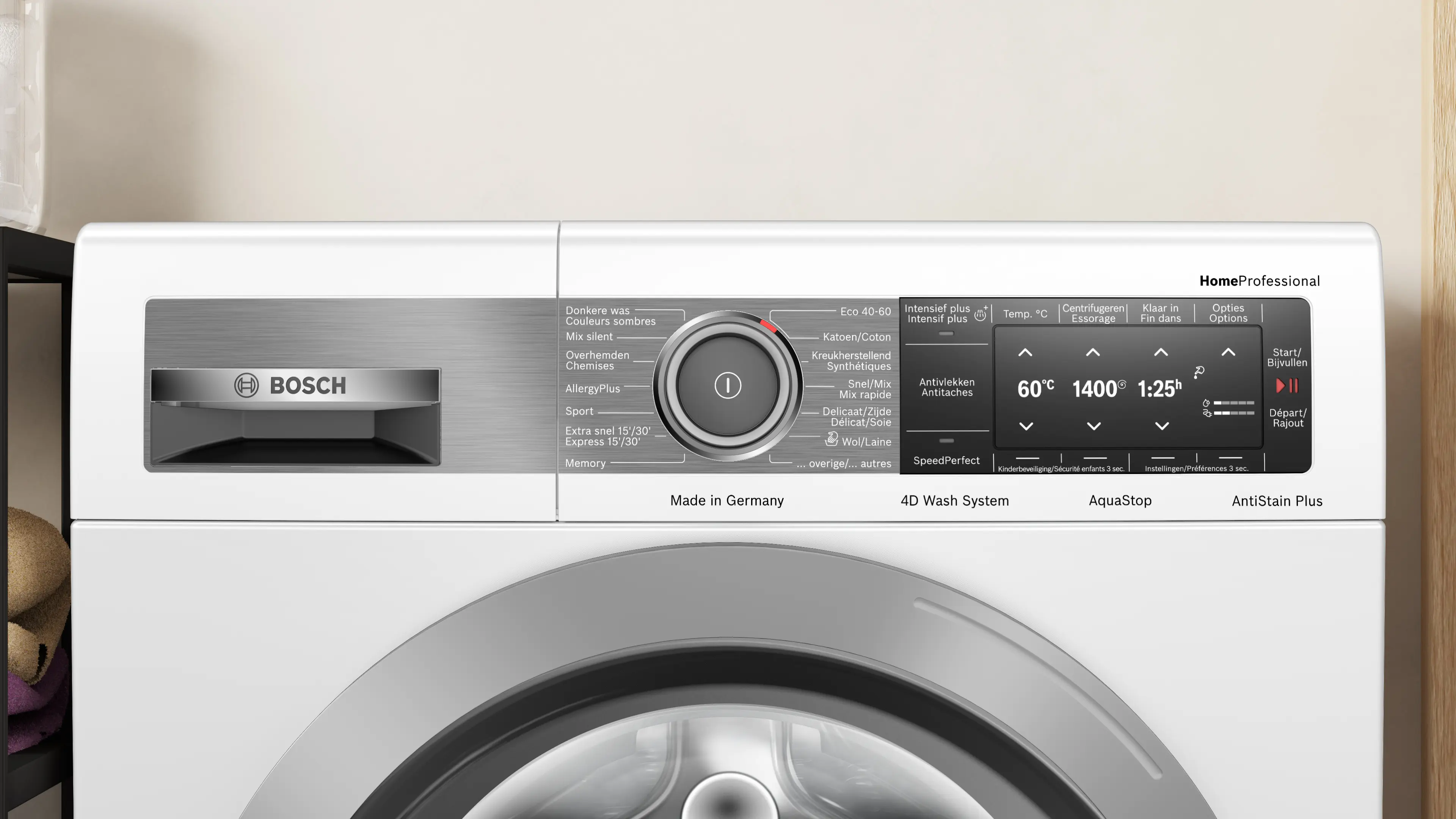Image resolution: width=1456 pixels, height=819 pixels.
Task: Tap the wool hand-wash icon next to Wol/Laine
Action: pyautogui.click(x=832, y=439)
